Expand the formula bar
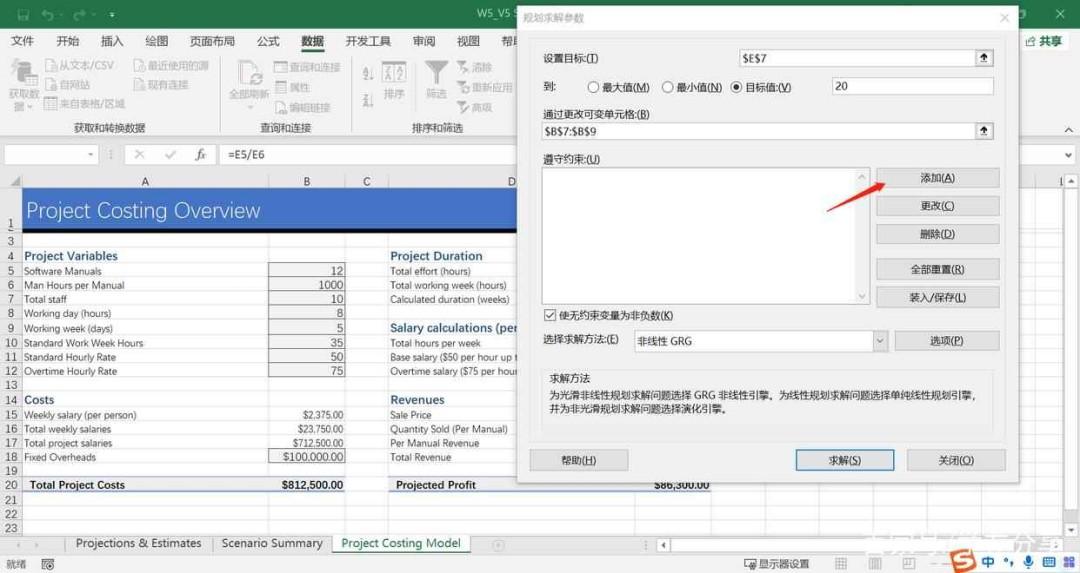1080x573 pixels. (1068, 155)
